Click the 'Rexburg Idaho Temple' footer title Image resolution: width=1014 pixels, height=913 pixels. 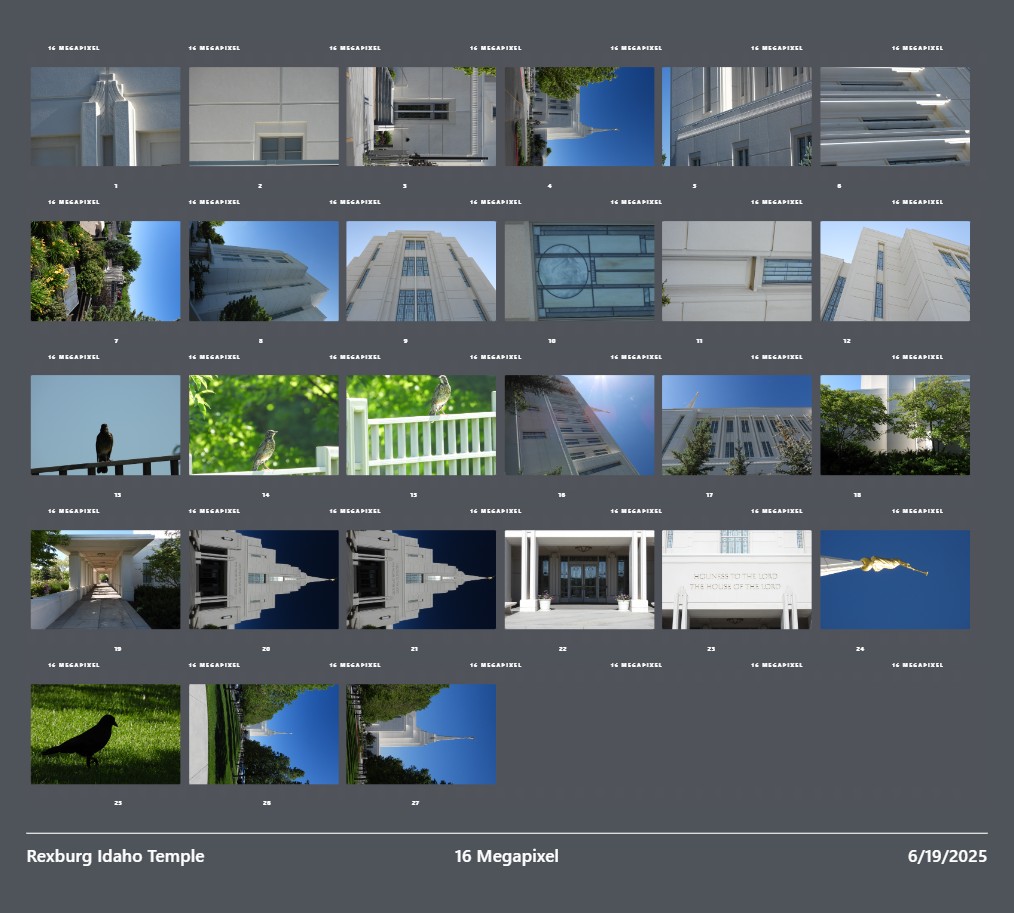tap(115, 856)
